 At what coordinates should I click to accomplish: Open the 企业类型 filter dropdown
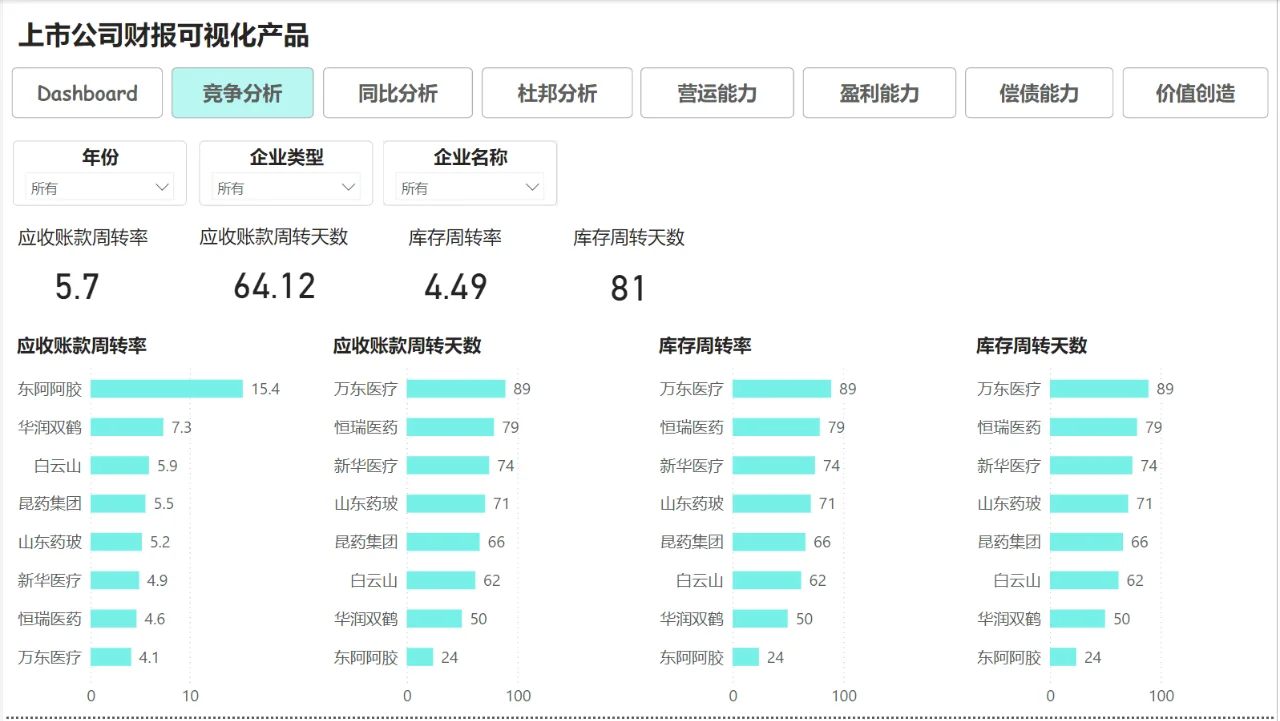click(285, 187)
